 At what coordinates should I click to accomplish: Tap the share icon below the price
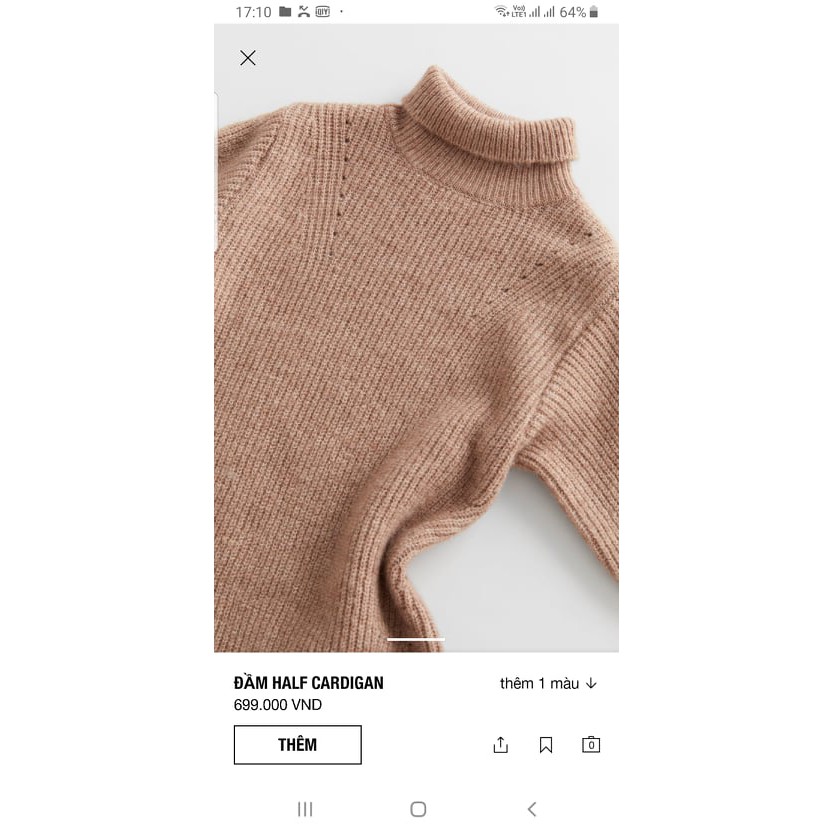[x=500, y=745]
